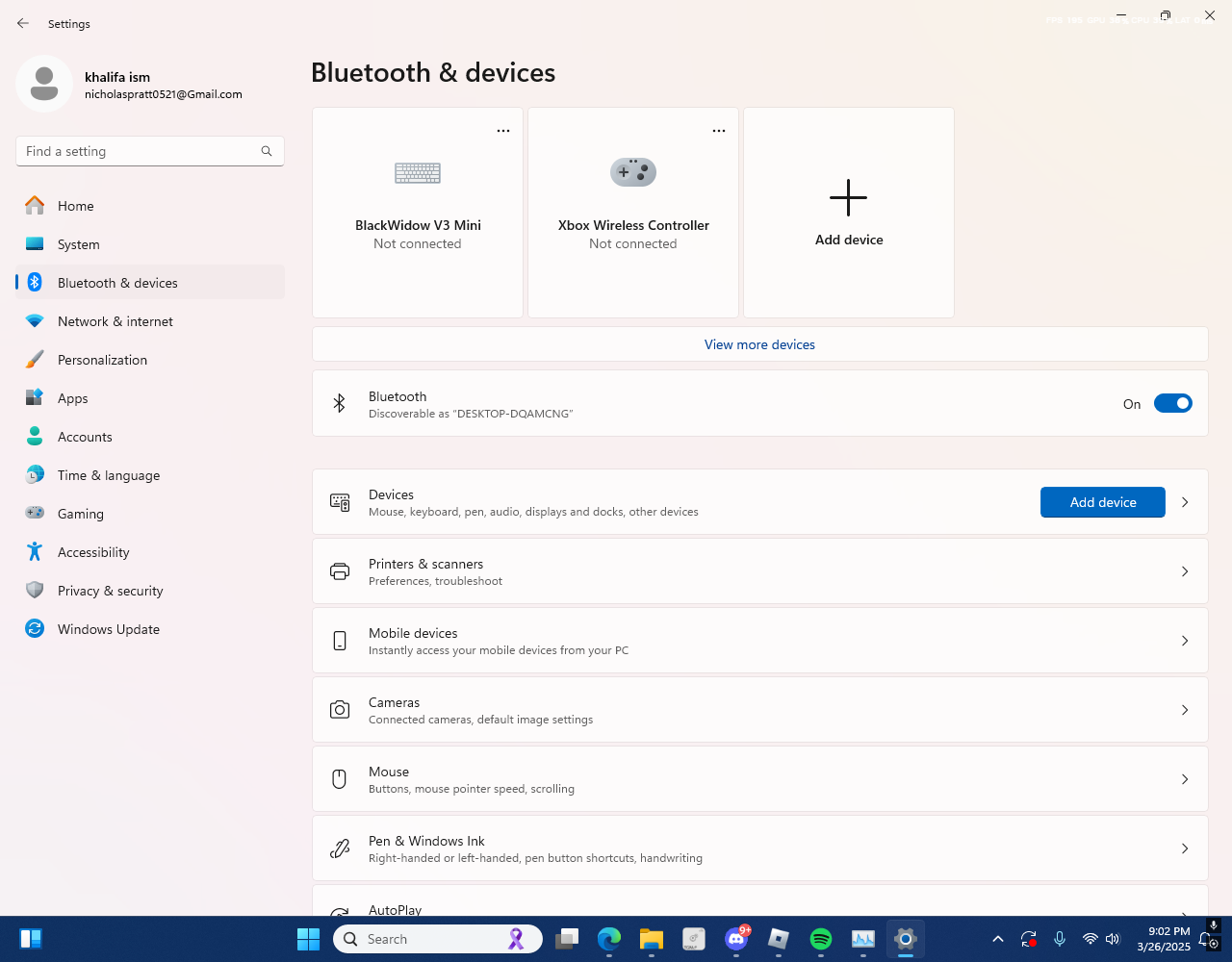This screenshot has width=1232, height=962.
Task: Click the taskbar Search box
Action: click(x=438, y=939)
